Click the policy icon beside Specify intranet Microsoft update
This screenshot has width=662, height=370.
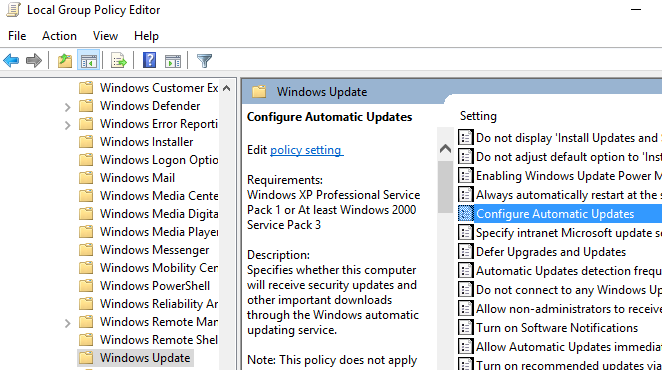click(x=465, y=233)
